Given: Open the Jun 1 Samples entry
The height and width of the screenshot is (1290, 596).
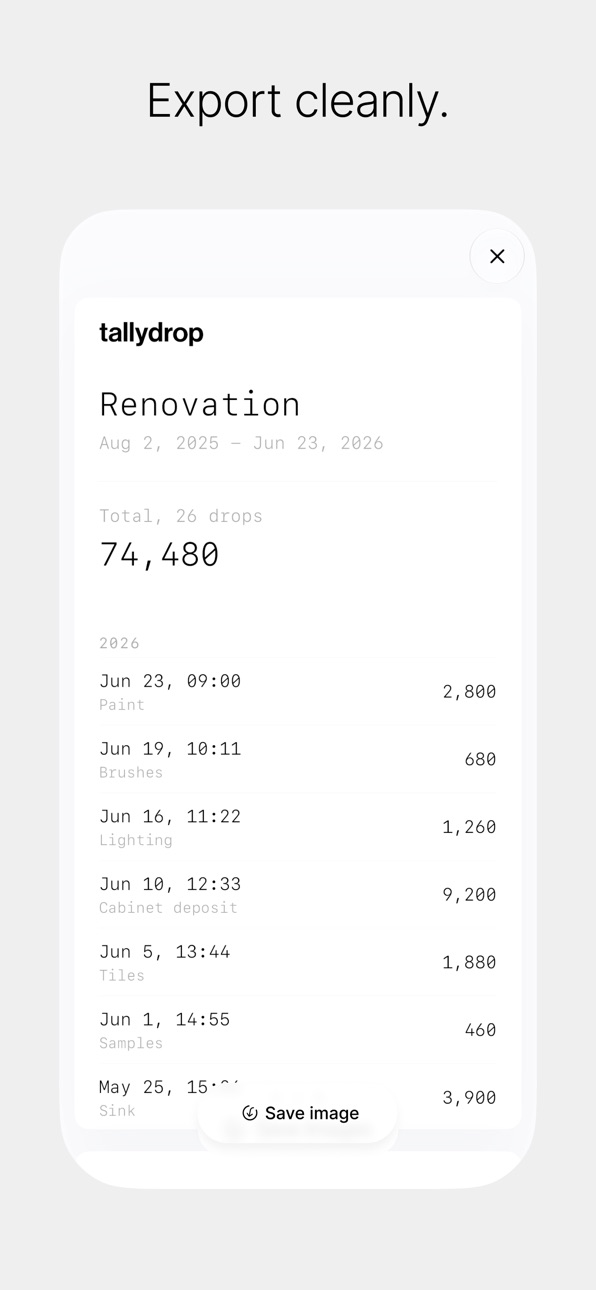Looking at the screenshot, I should click(x=298, y=1030).
